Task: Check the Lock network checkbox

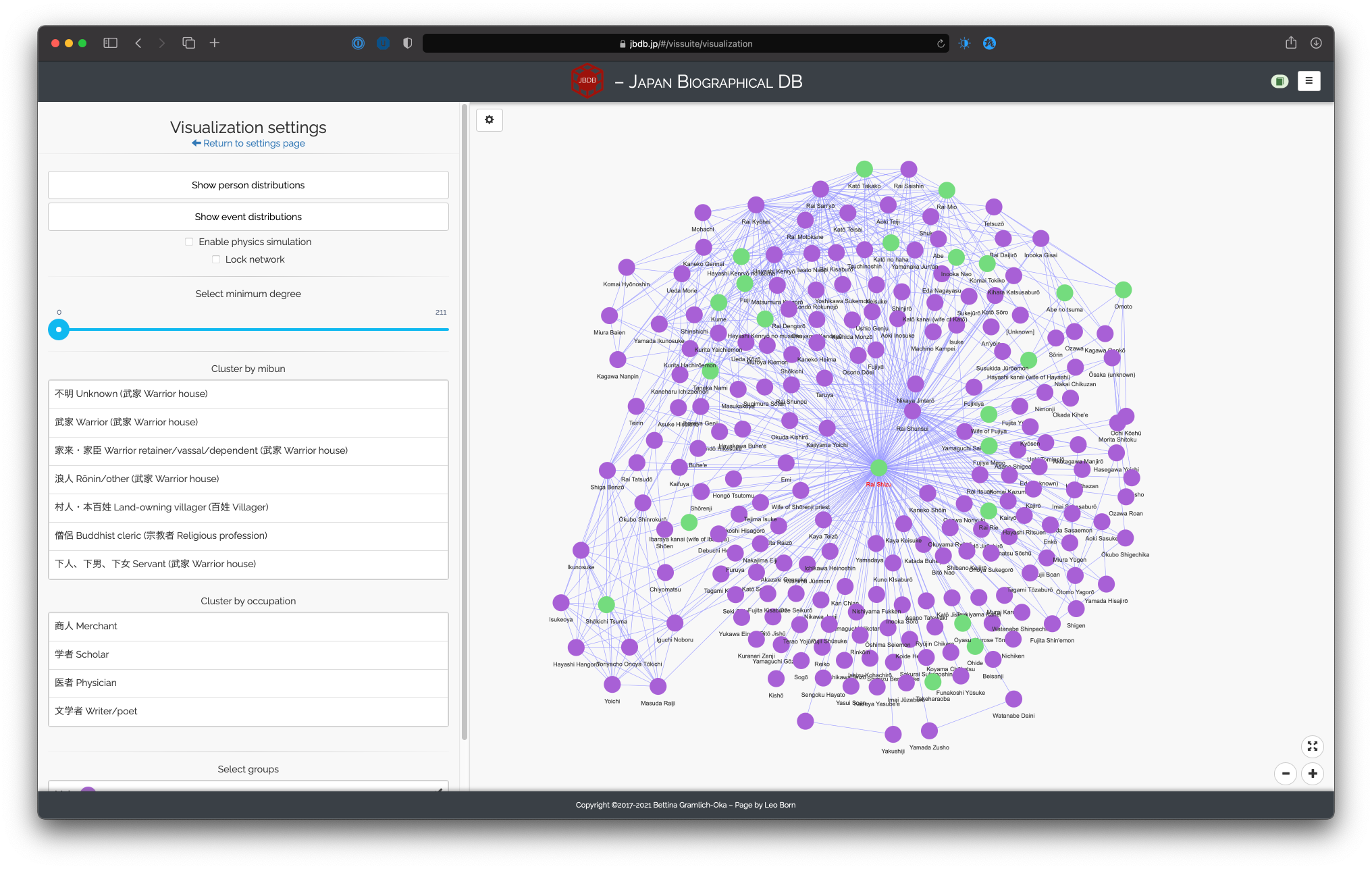Action: coord(216,259)
